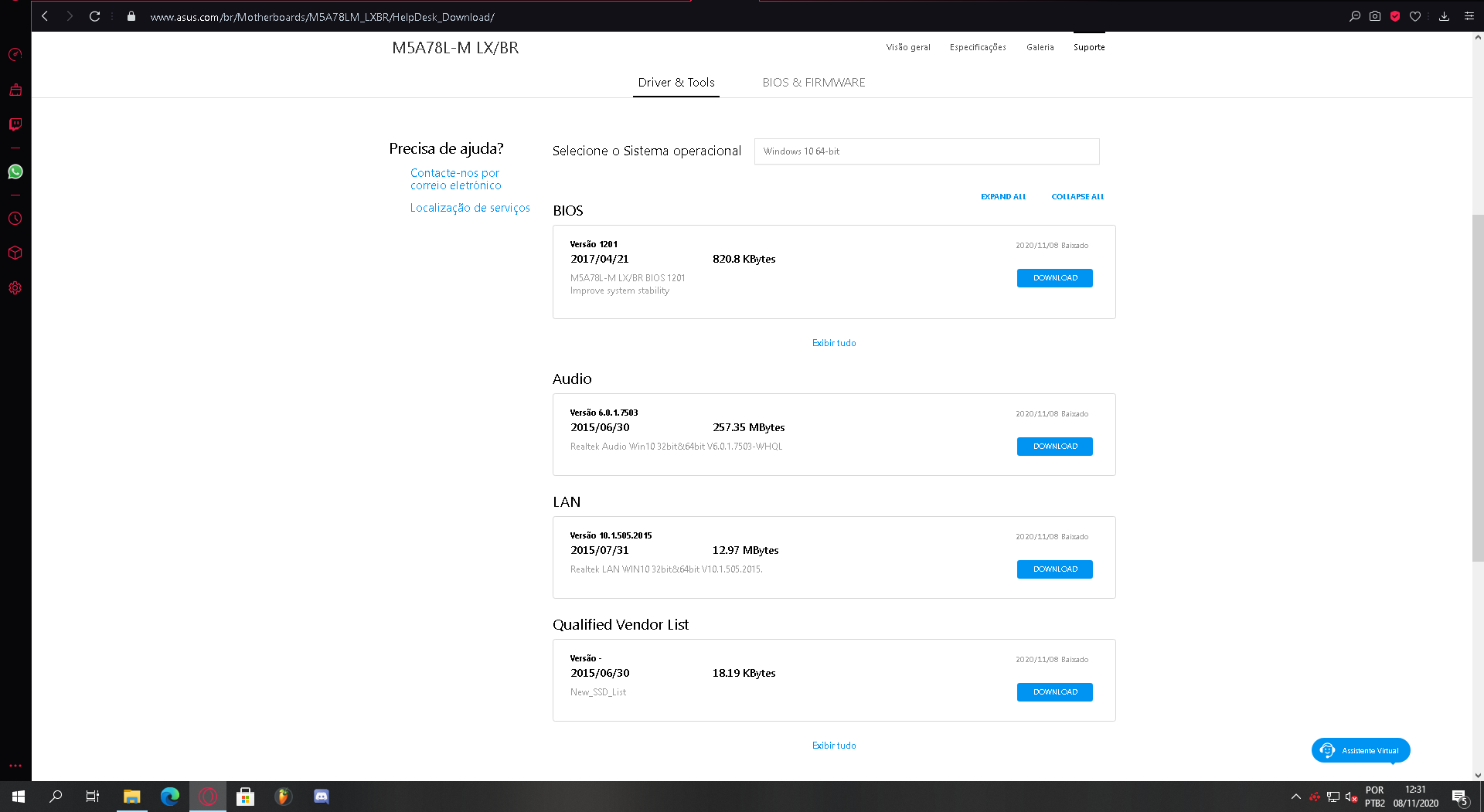Open the Especificações tab

[x=978, y=47]
